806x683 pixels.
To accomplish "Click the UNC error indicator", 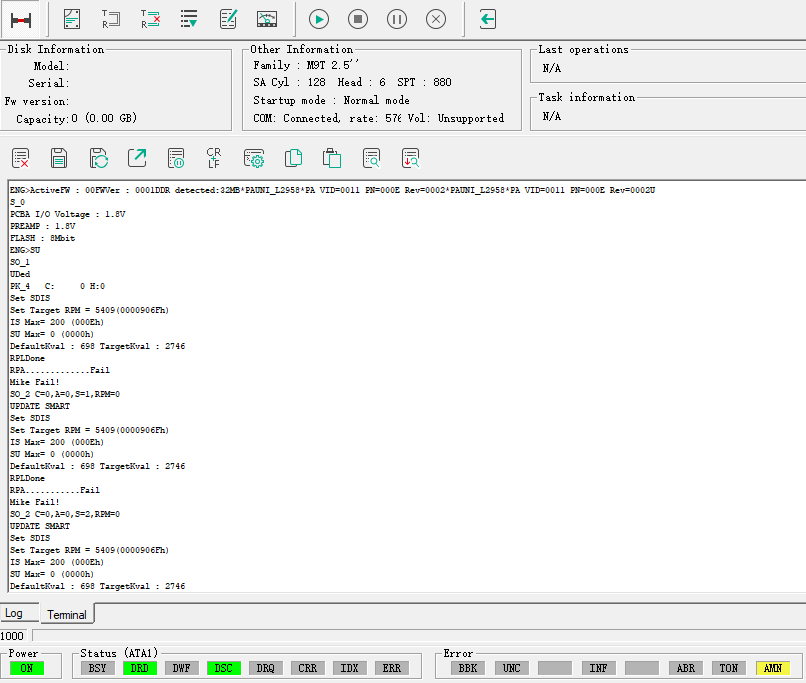I will click(x=511, y=668).
